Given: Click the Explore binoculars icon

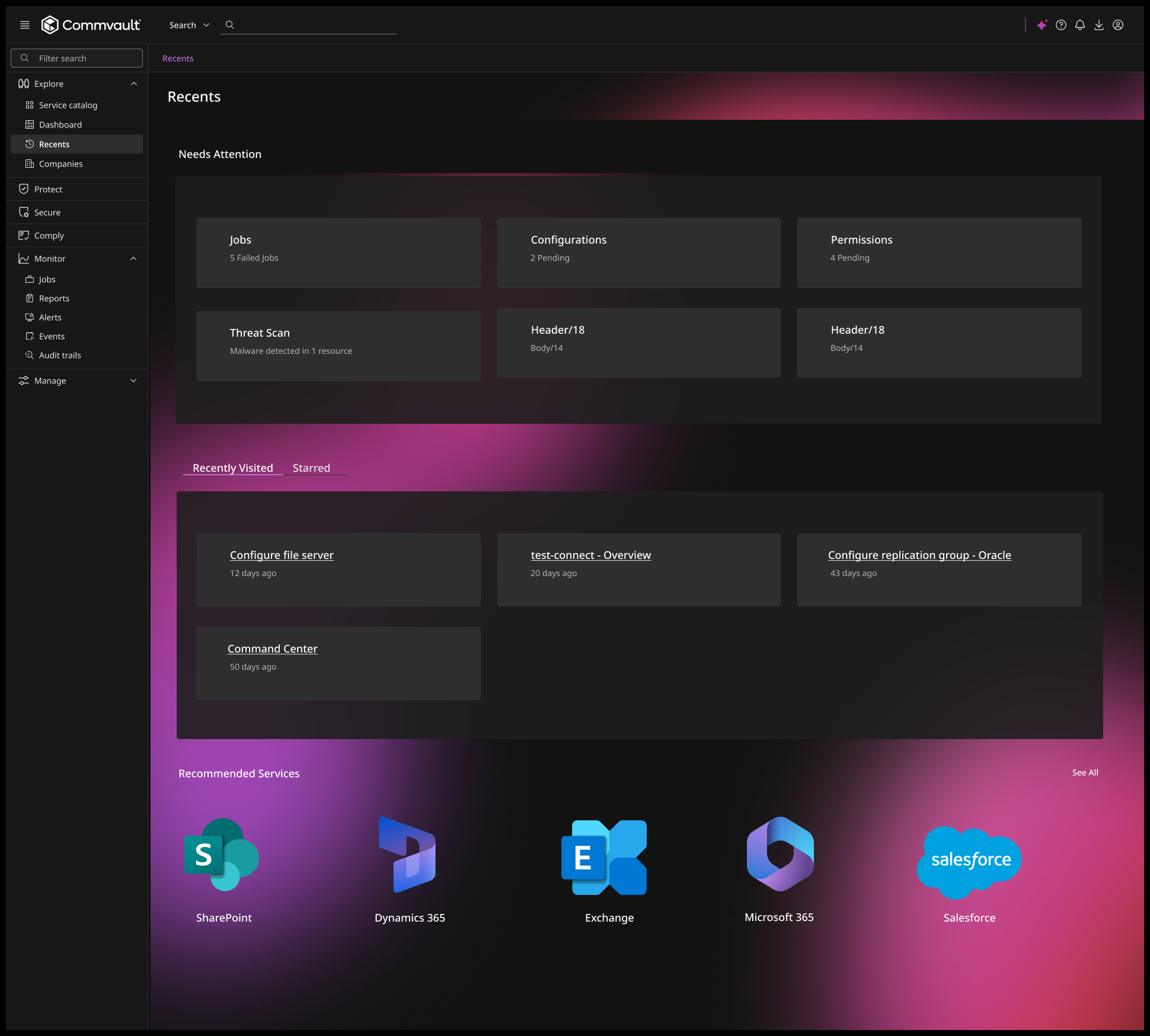Looking at the screenshot, I should pos(24,84).
